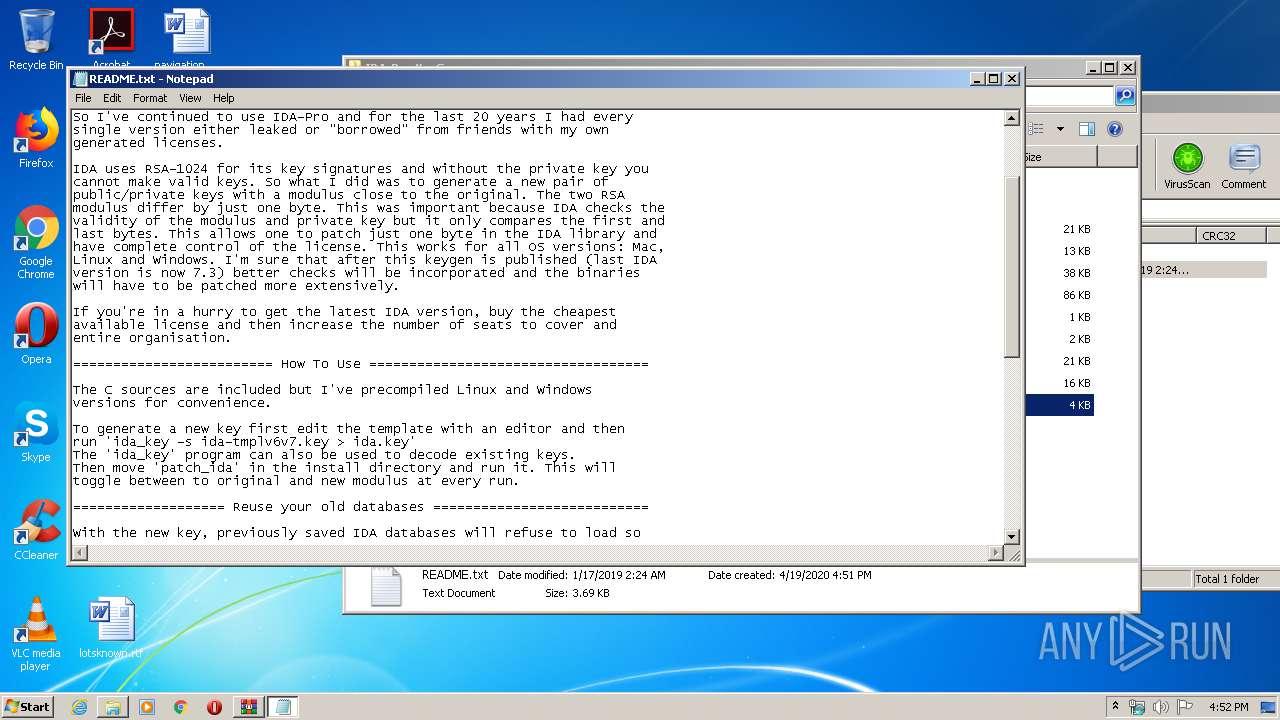Open the VLC media player shortcut
The height and width of the screenshot is (720, 1280).
click(36, 634)
